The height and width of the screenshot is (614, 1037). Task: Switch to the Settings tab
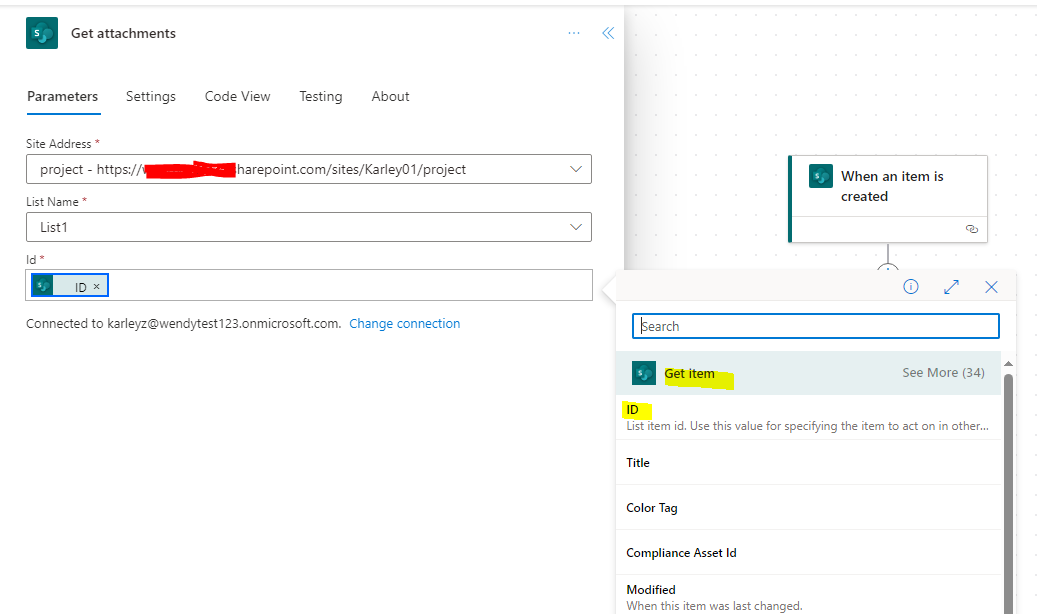pyautogui.click(x=150, y=96)
